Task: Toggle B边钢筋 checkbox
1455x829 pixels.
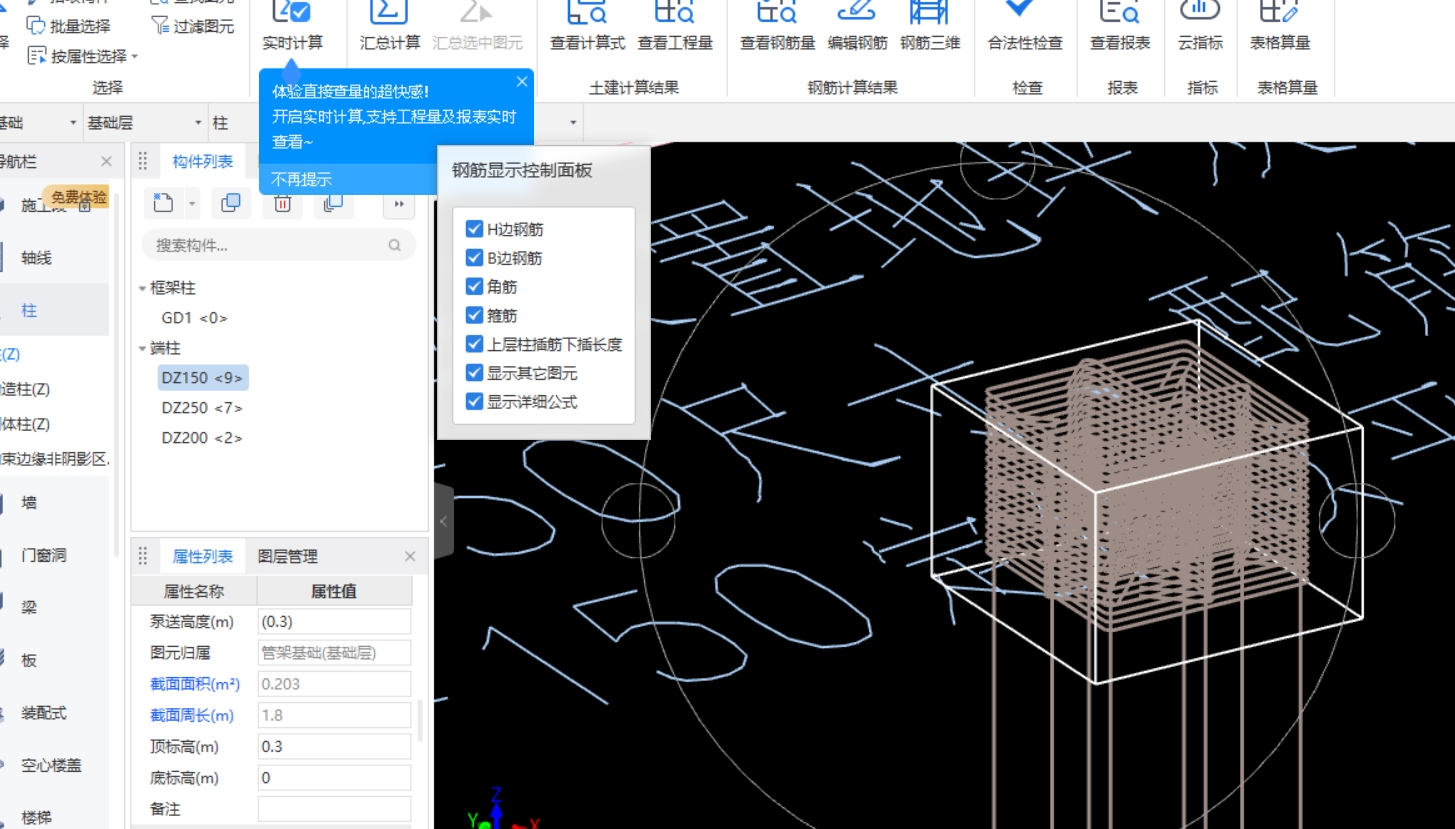Action: [475, 258]
